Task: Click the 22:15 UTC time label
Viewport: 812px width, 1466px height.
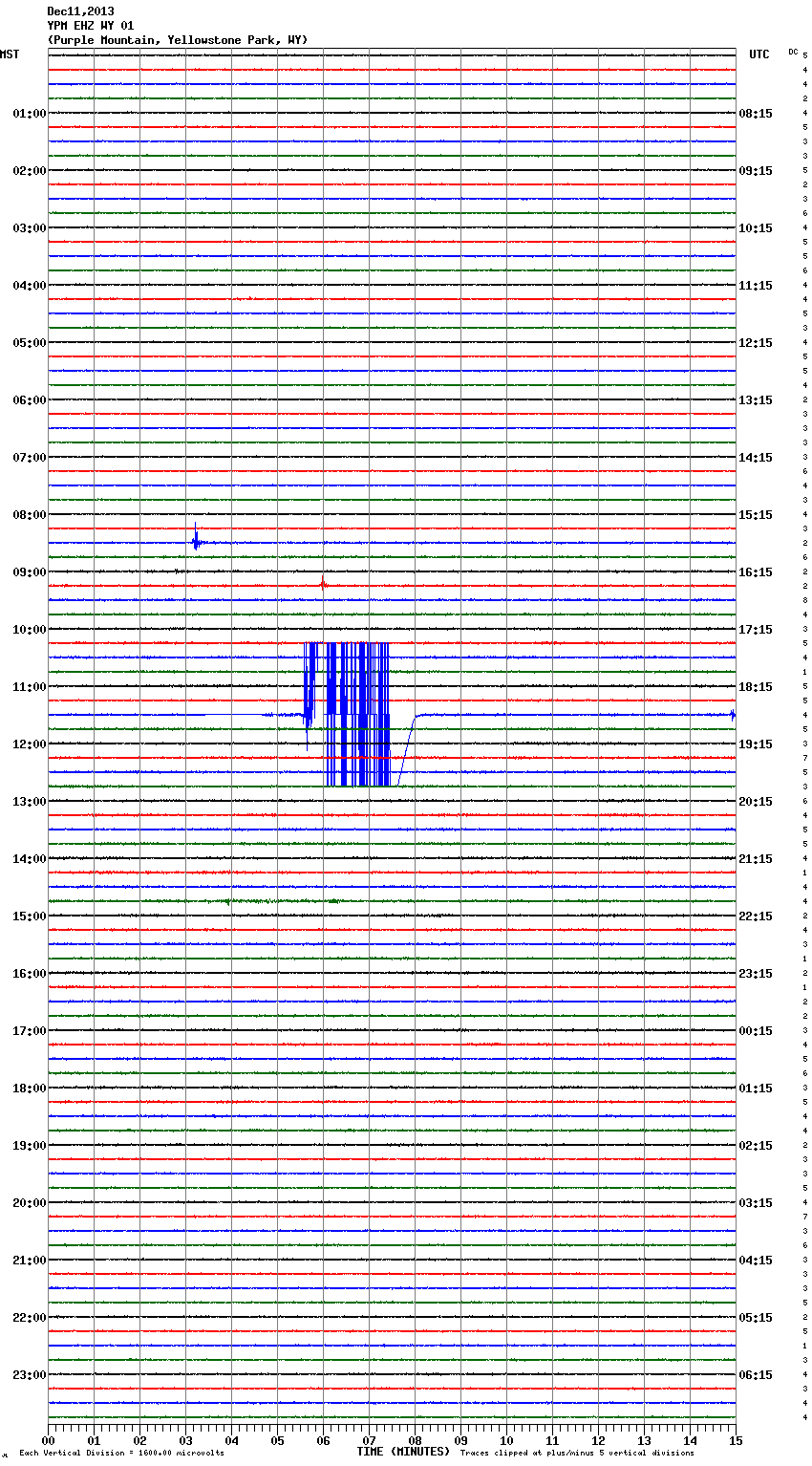Action: click(x=756, y=916)
